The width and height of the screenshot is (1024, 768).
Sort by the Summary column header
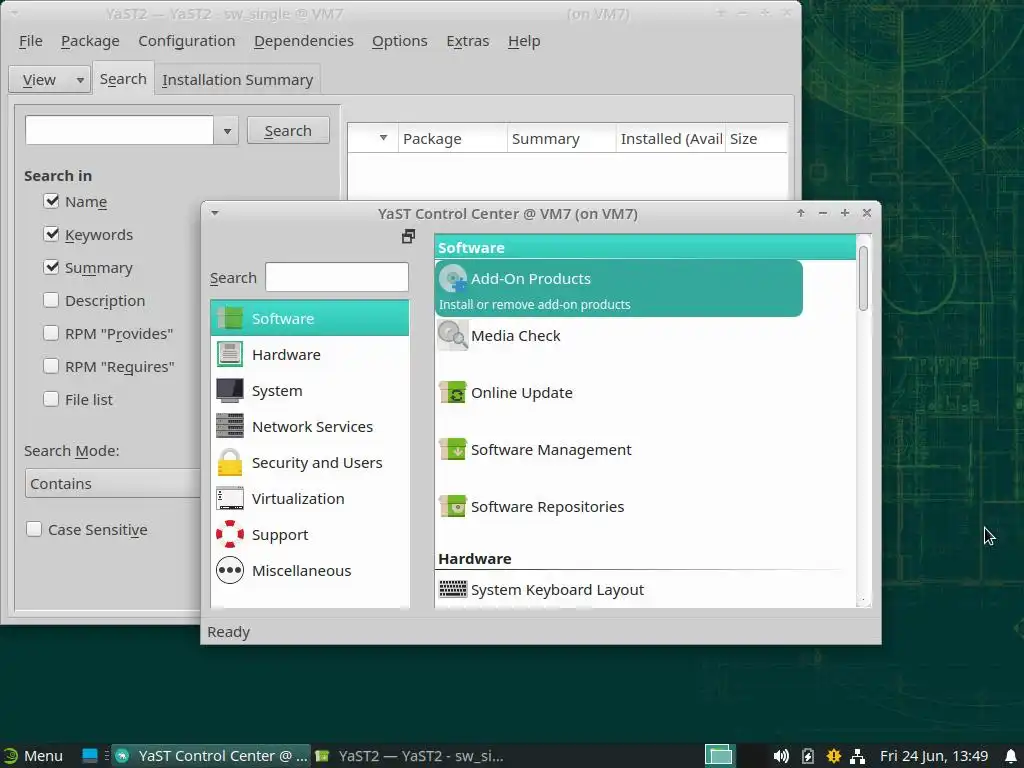coord(562,138)
